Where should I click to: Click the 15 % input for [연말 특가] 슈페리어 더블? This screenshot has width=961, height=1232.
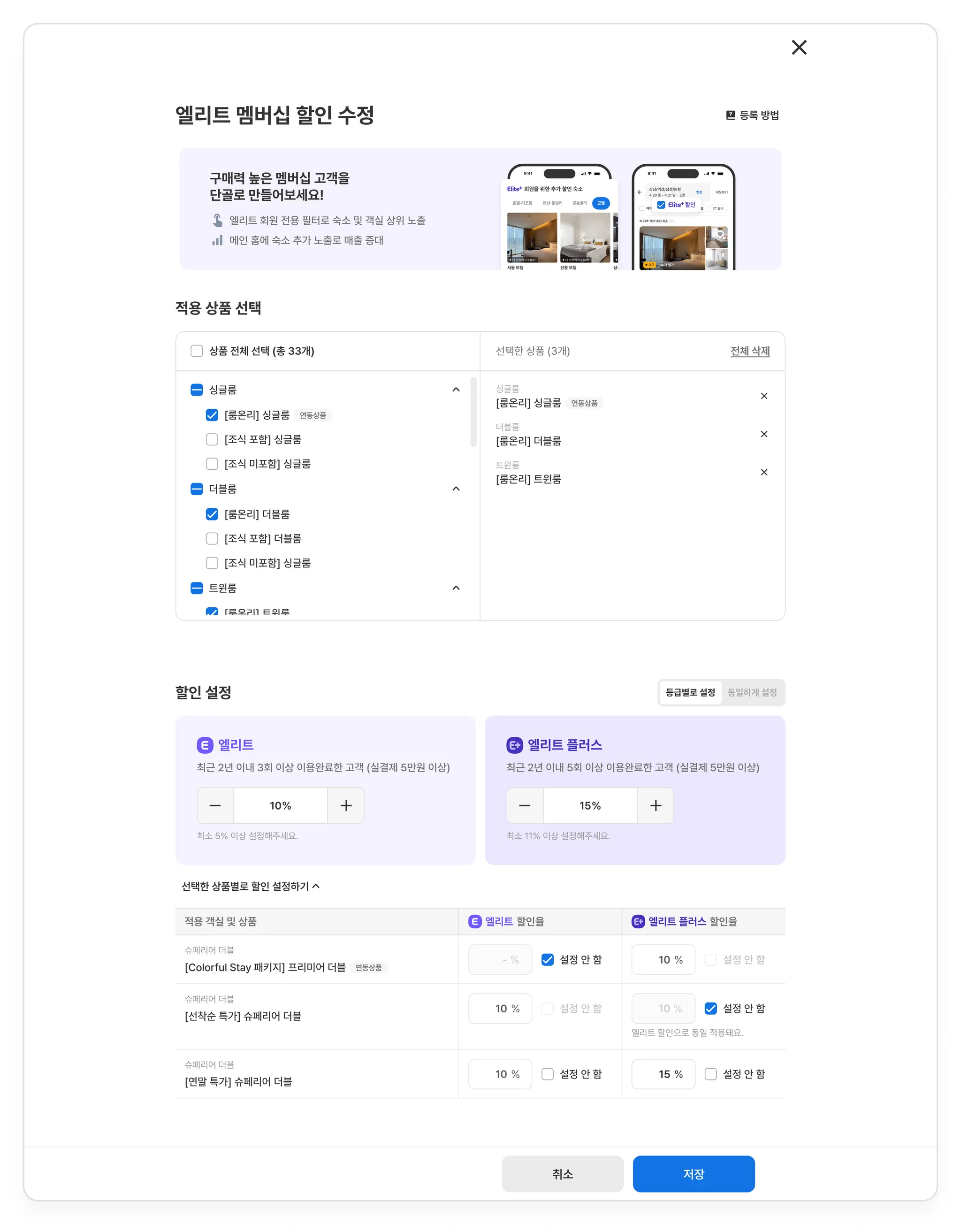(x=663, y=1074)
